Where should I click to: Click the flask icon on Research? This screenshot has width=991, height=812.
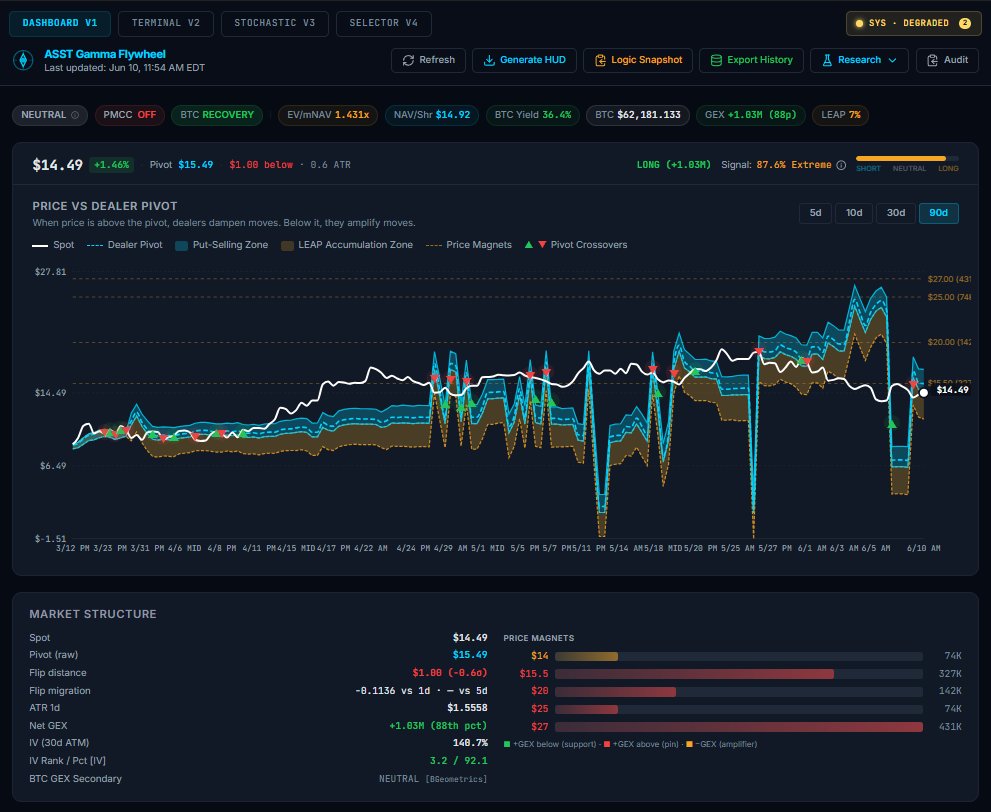(827, 60)
